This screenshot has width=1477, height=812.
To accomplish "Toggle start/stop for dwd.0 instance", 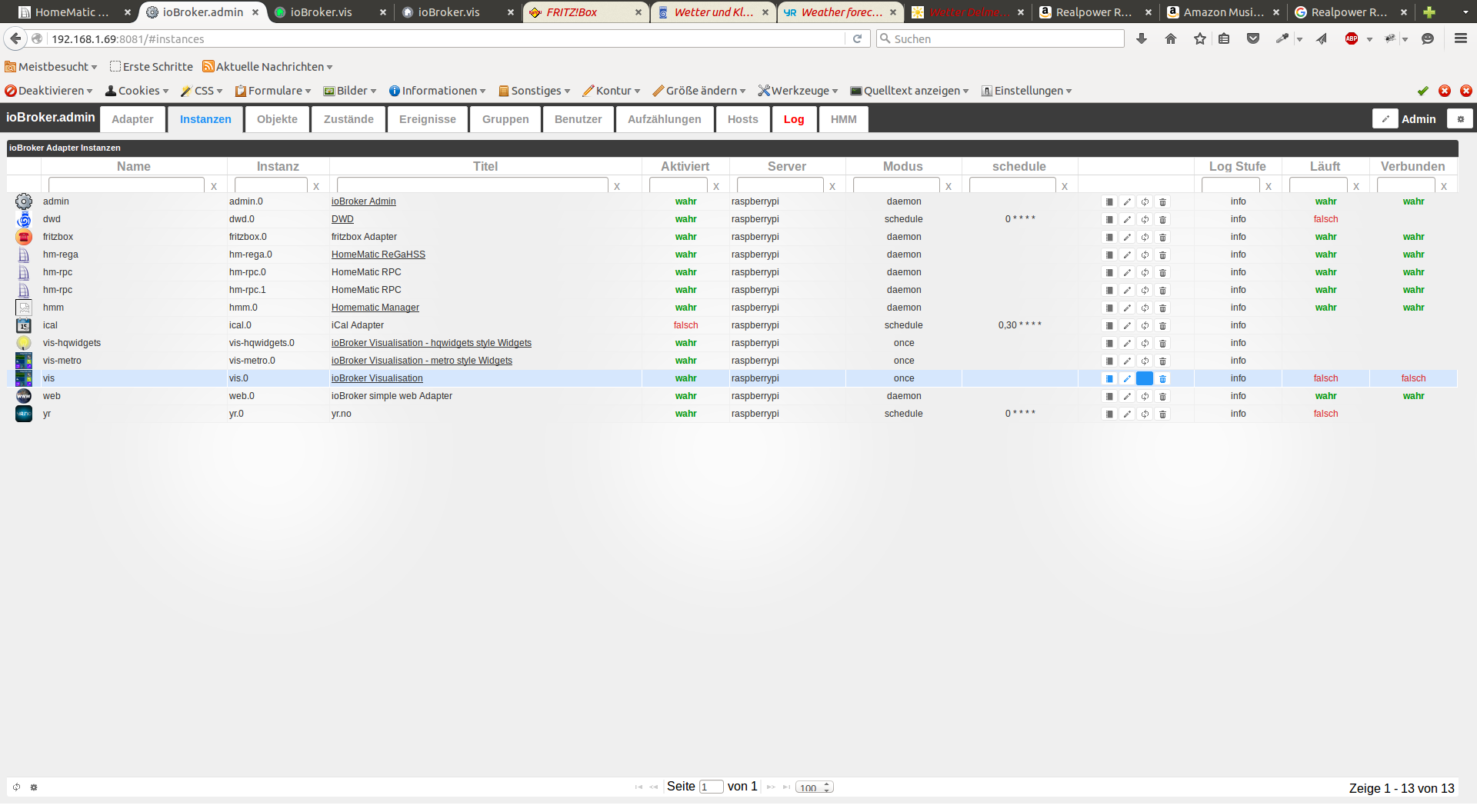I will [x=1109, y=219].
